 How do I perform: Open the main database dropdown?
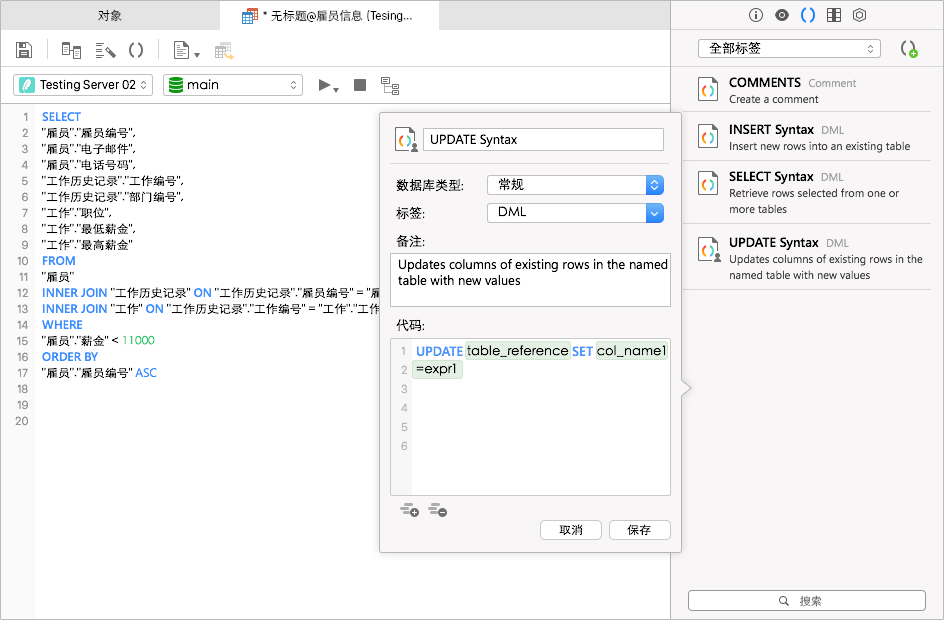coord(233,85)
